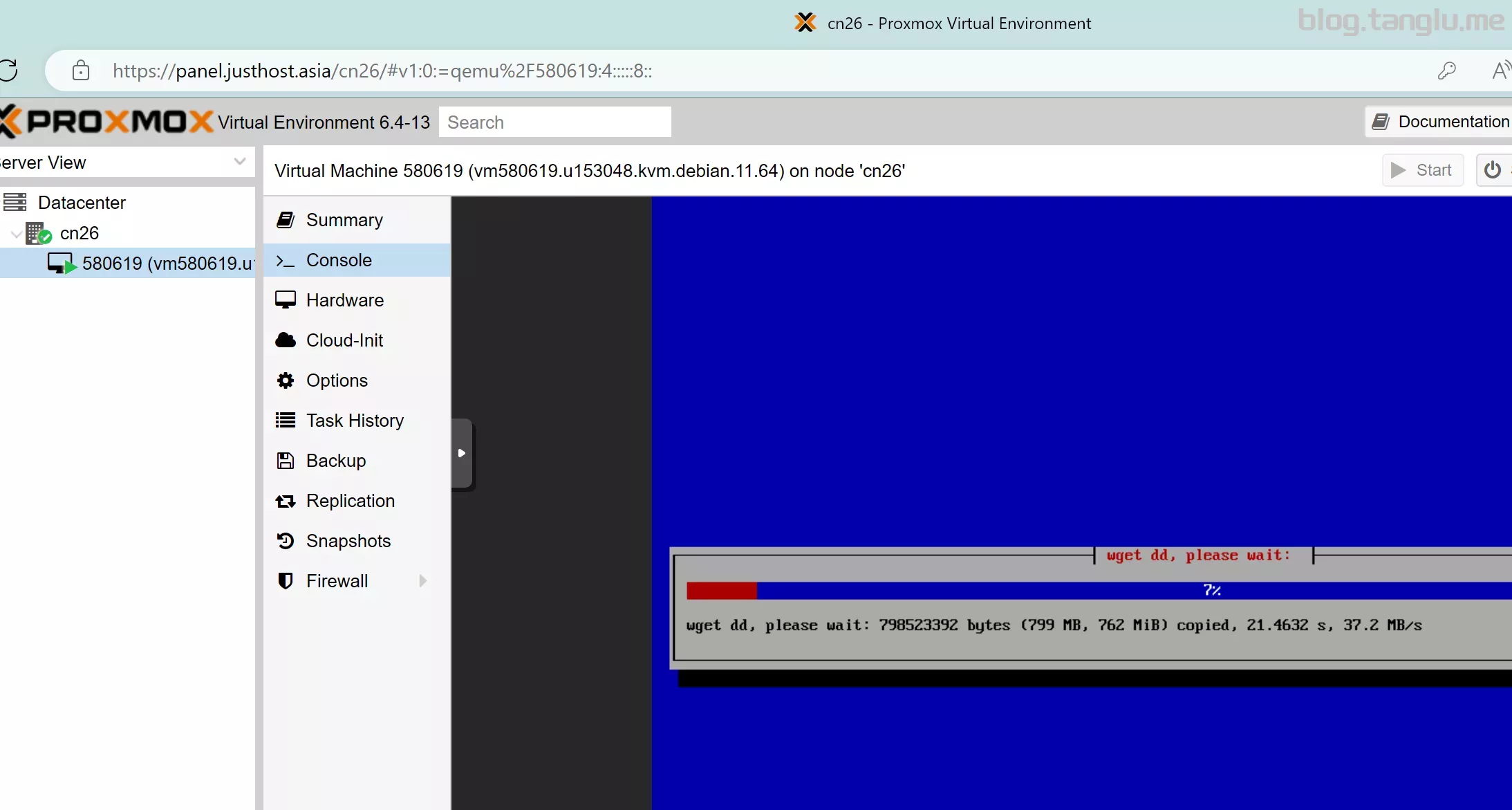Open the Snapshots section

tap(348, 541)
